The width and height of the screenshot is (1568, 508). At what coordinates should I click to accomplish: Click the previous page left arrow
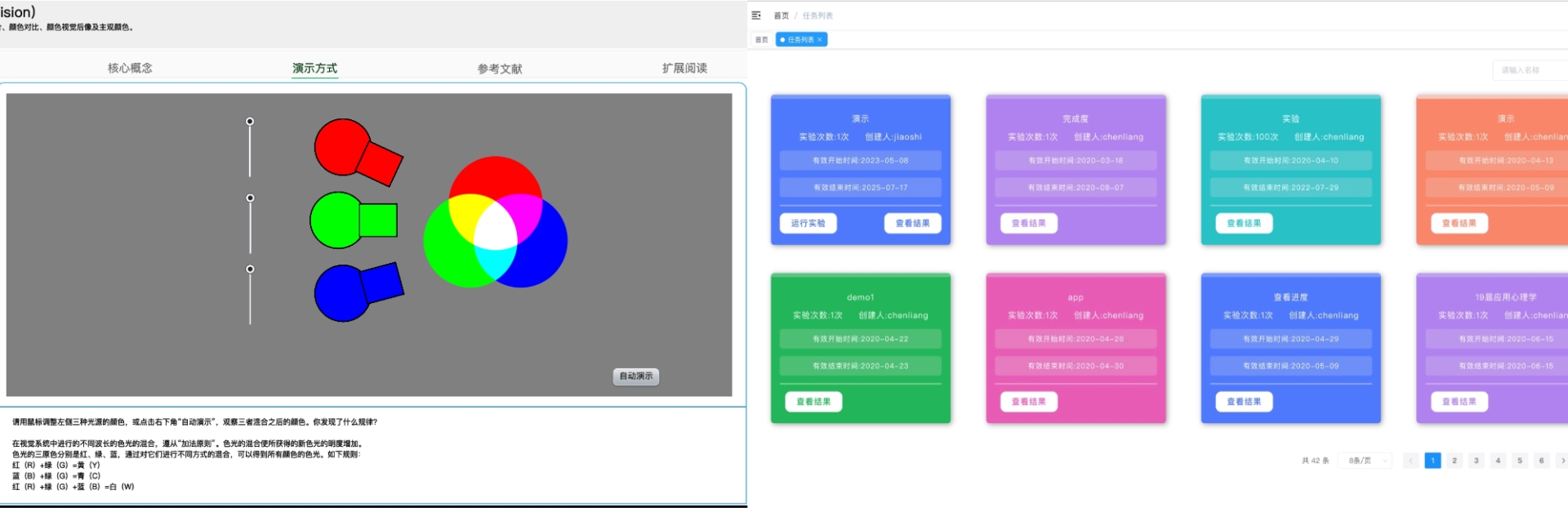[x=1410, y=461]
